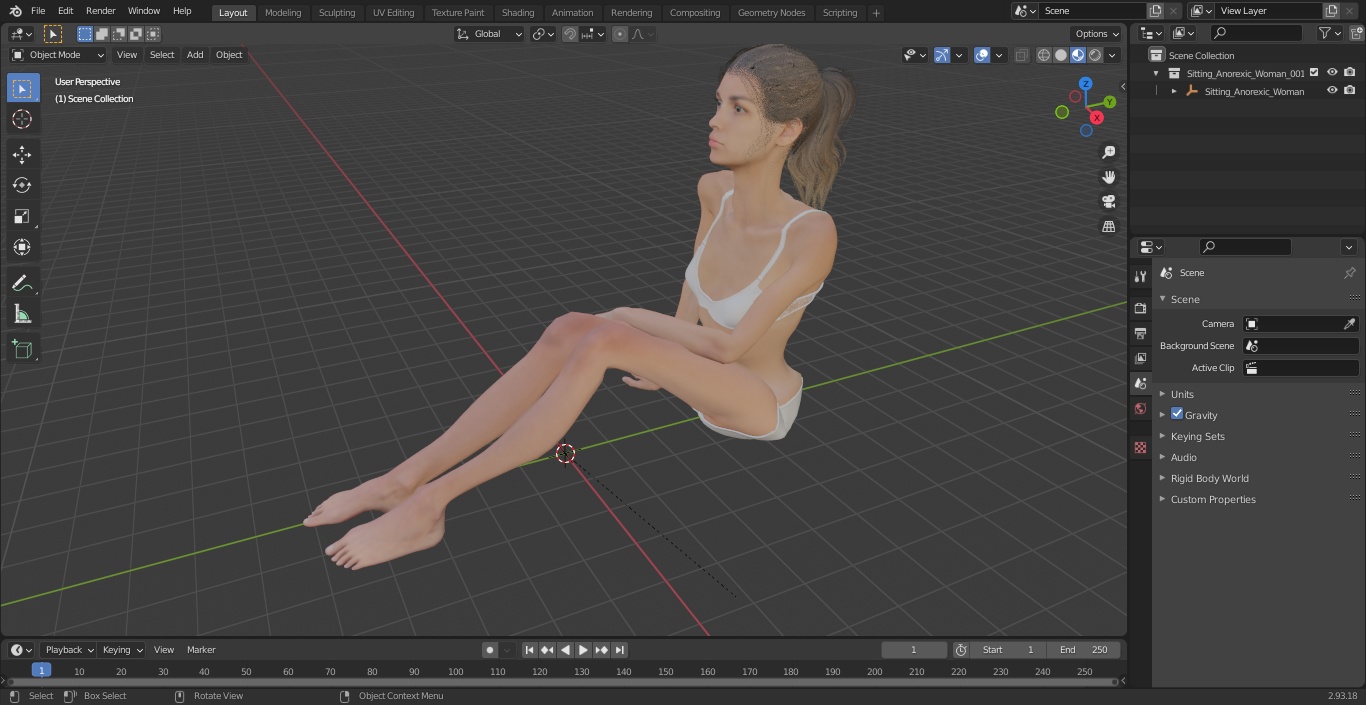The height and width of the screenshot is (705, 1366).
Task: Select the Rotate tool
Action: 22,185
